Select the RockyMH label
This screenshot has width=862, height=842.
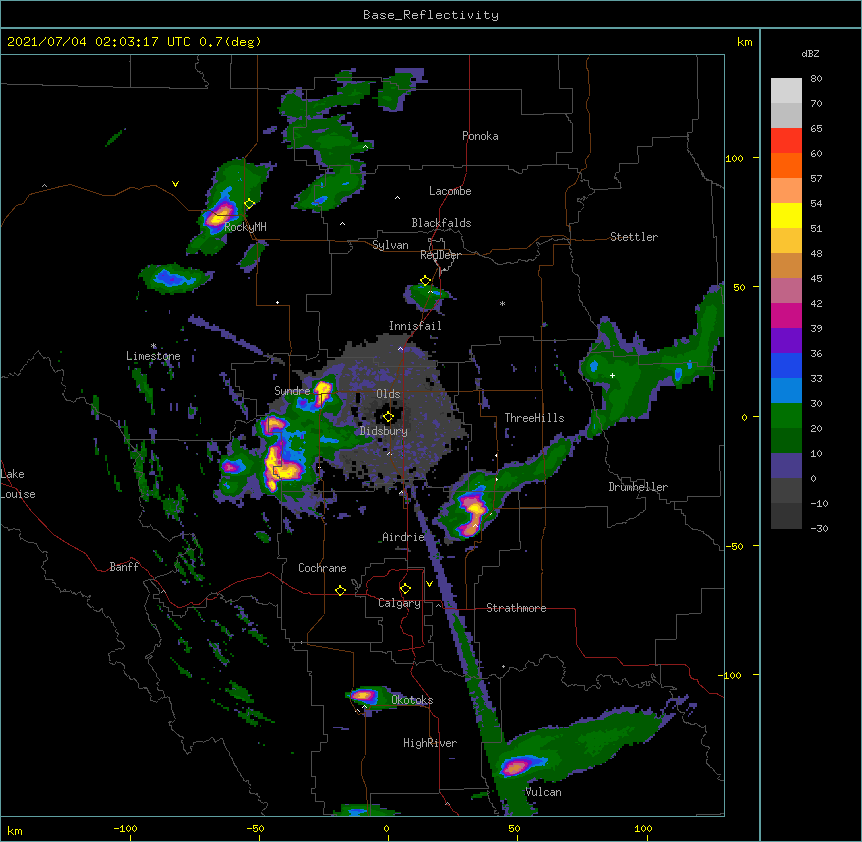[245, 226]
